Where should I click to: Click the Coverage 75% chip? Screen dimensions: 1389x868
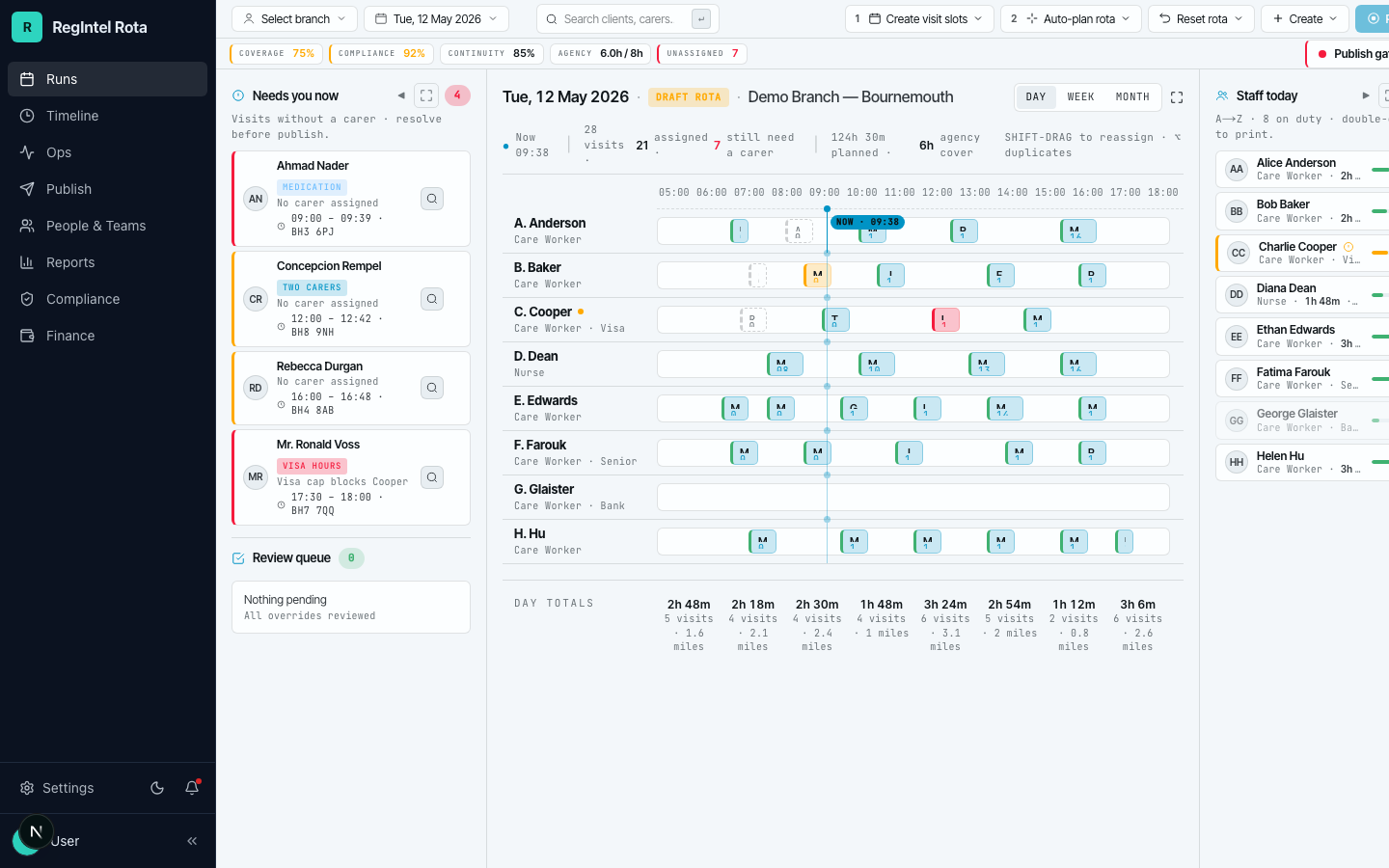coord(277,54)
